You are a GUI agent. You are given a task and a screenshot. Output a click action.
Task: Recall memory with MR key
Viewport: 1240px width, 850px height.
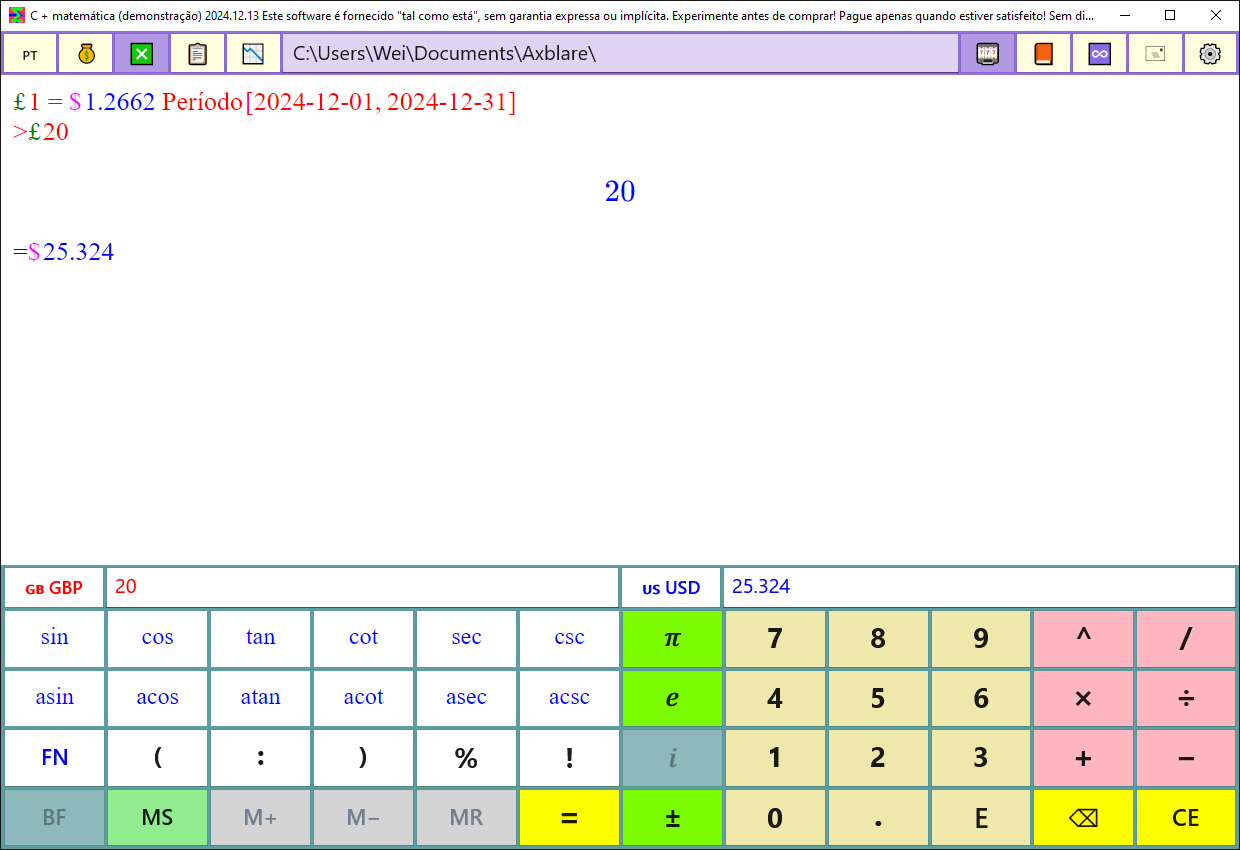tap(467, 818)
